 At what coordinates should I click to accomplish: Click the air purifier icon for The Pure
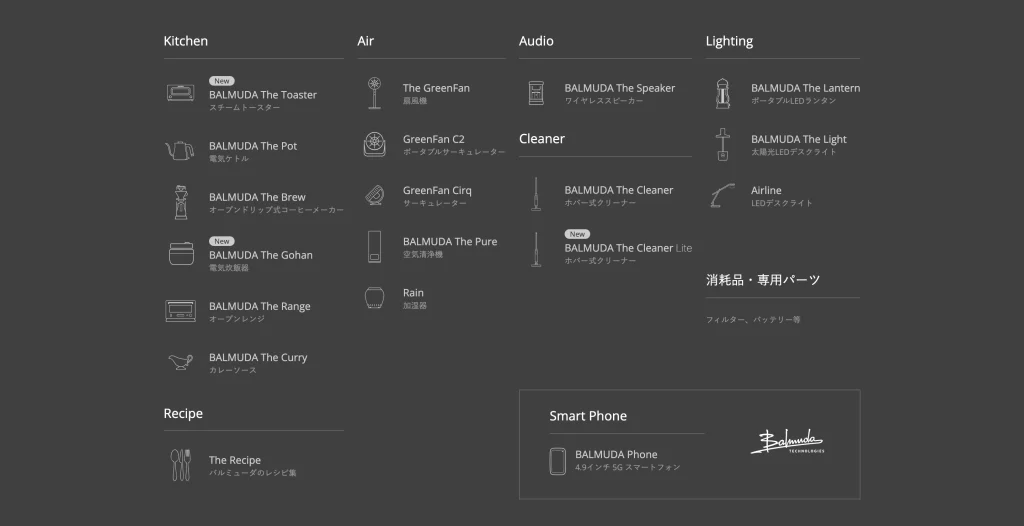(x=374, y=246)
